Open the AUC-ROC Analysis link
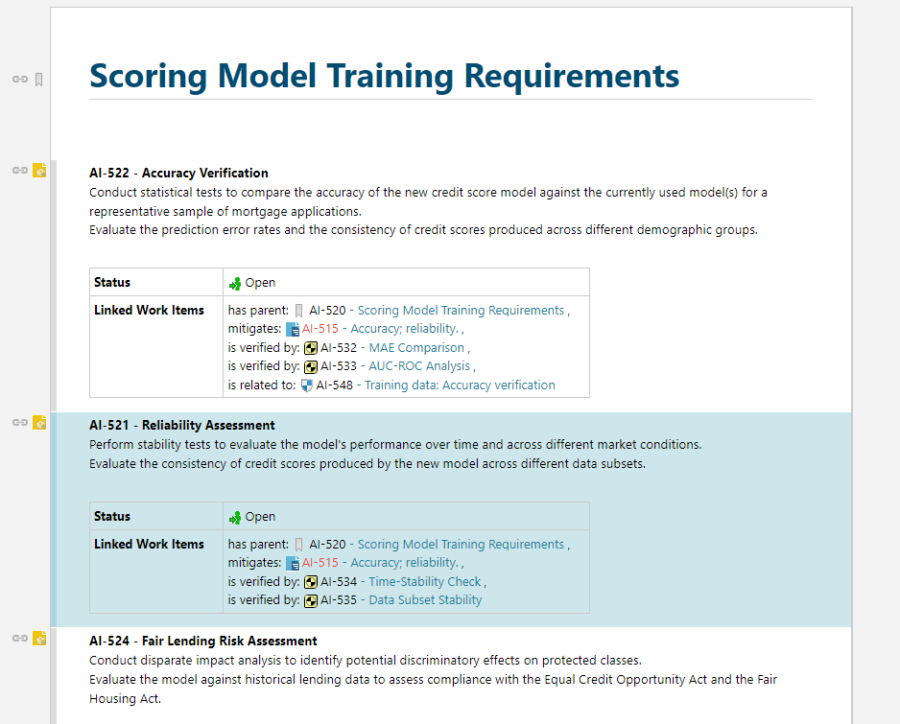The image size is (900, 724). coord(419,366)
